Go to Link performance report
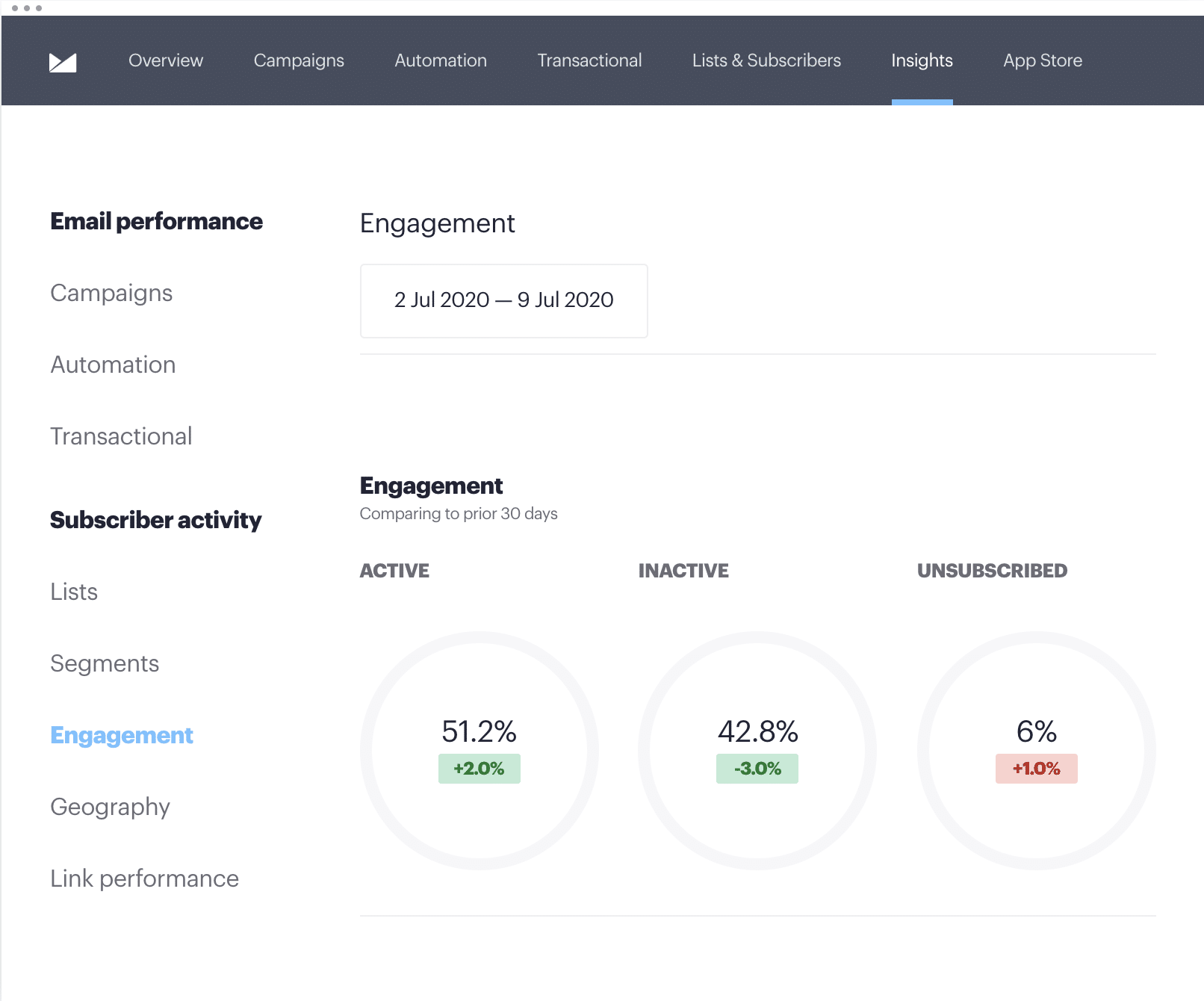Image resolution: width=1204 pixels, height=1001 pixels. click(144, 878)
